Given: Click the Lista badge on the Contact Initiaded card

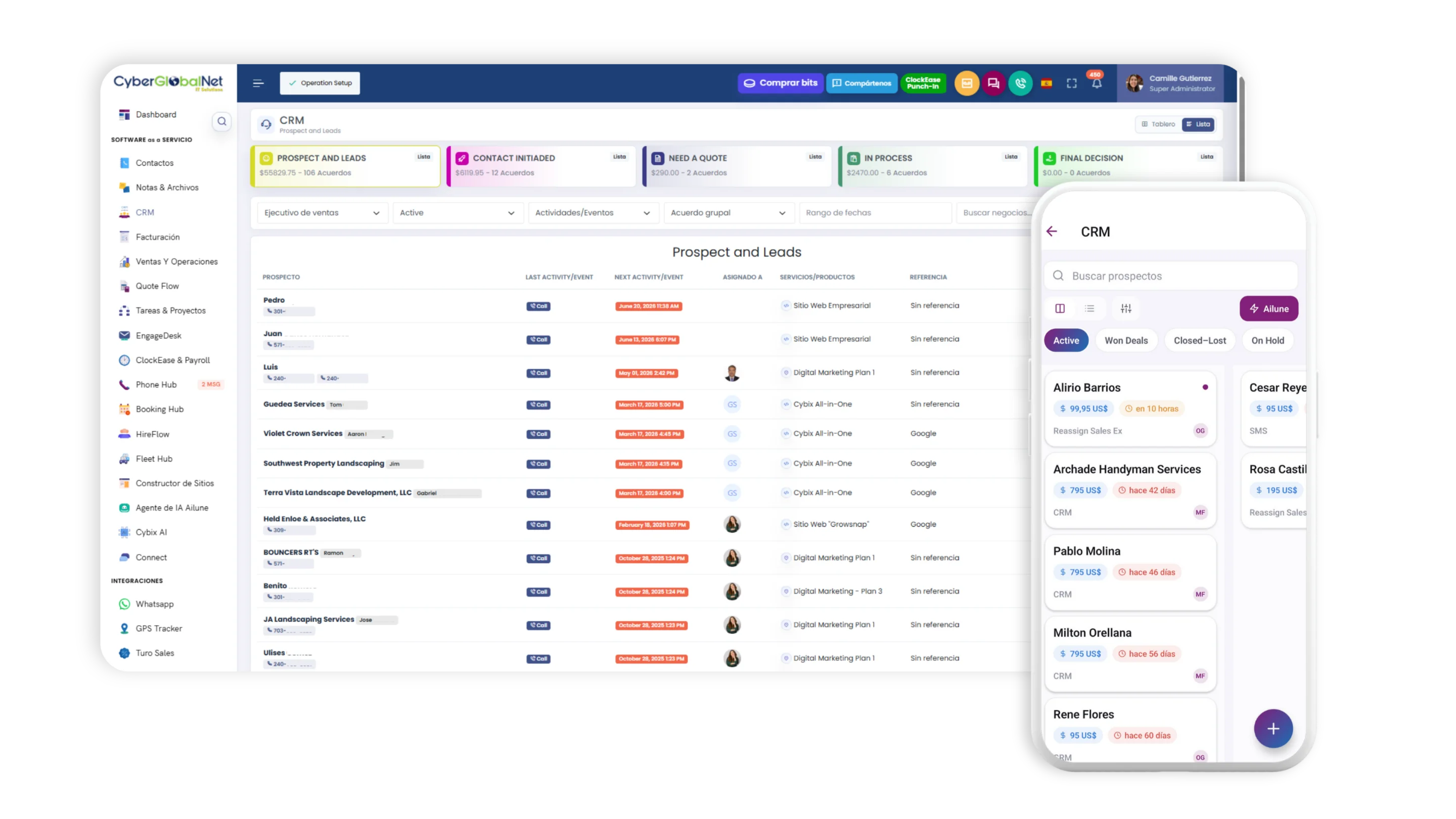Looking at the screenshot, I should 619,157.
